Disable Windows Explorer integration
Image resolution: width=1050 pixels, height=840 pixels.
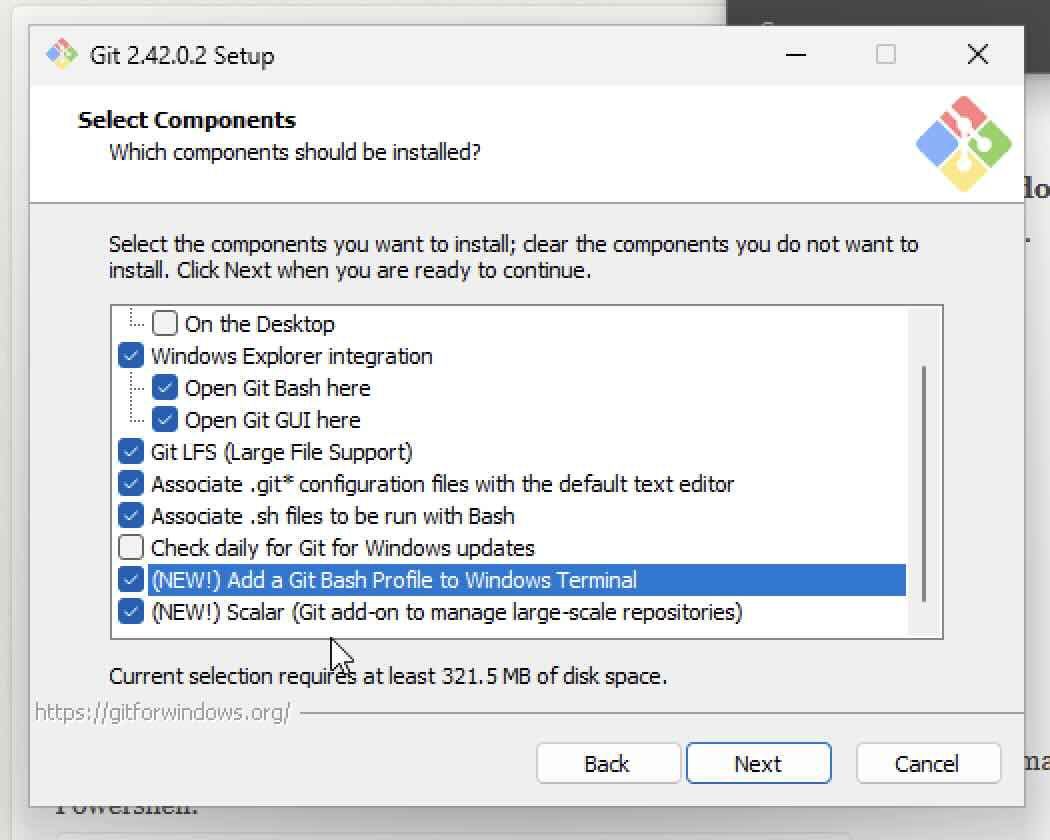point(130,355)
